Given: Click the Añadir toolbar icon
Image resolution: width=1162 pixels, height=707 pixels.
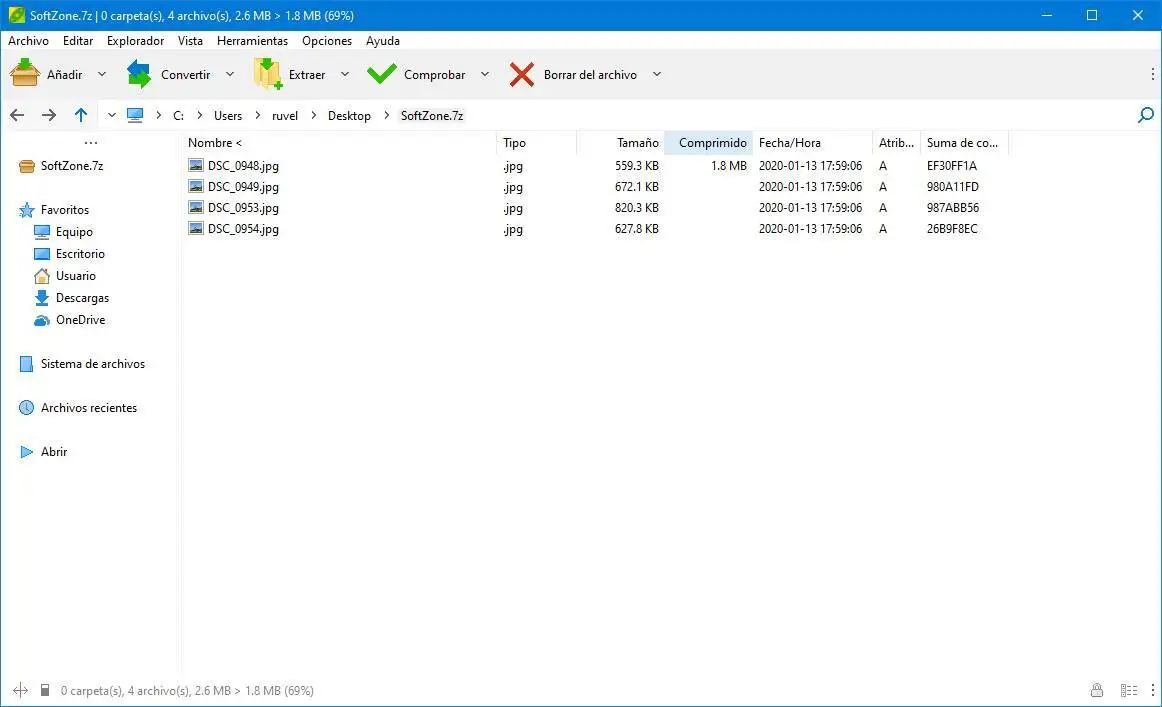Looking at the screenshot, I should (24, 73).
